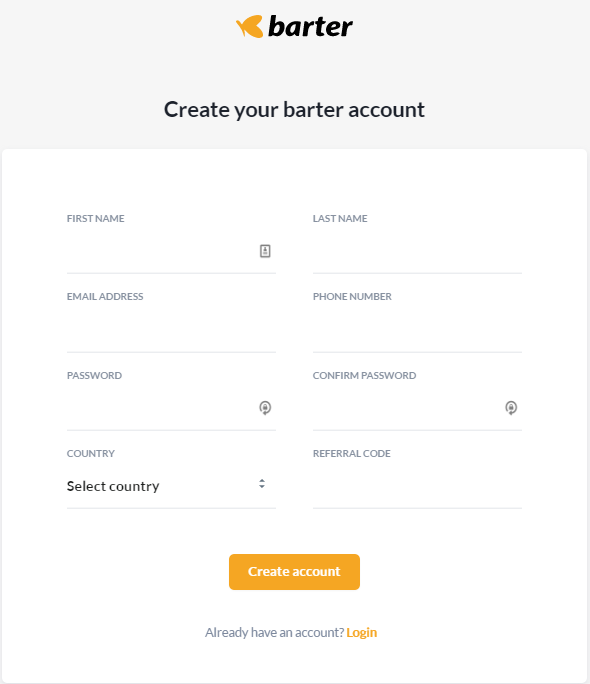590x684 pixels.
Task: Select the Email Address text field
Action: click(171, 330)
